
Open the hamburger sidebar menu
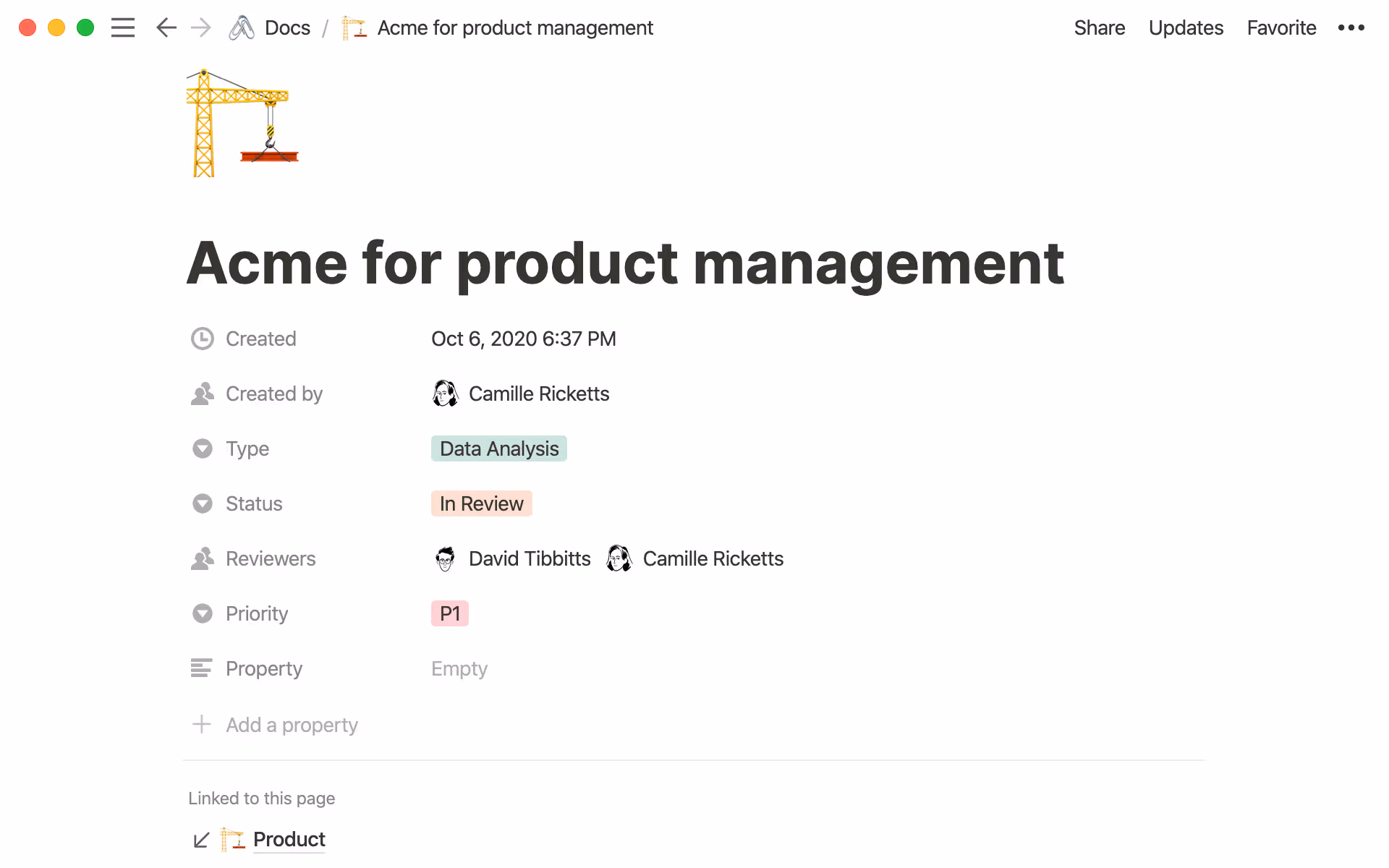(123, 27)
